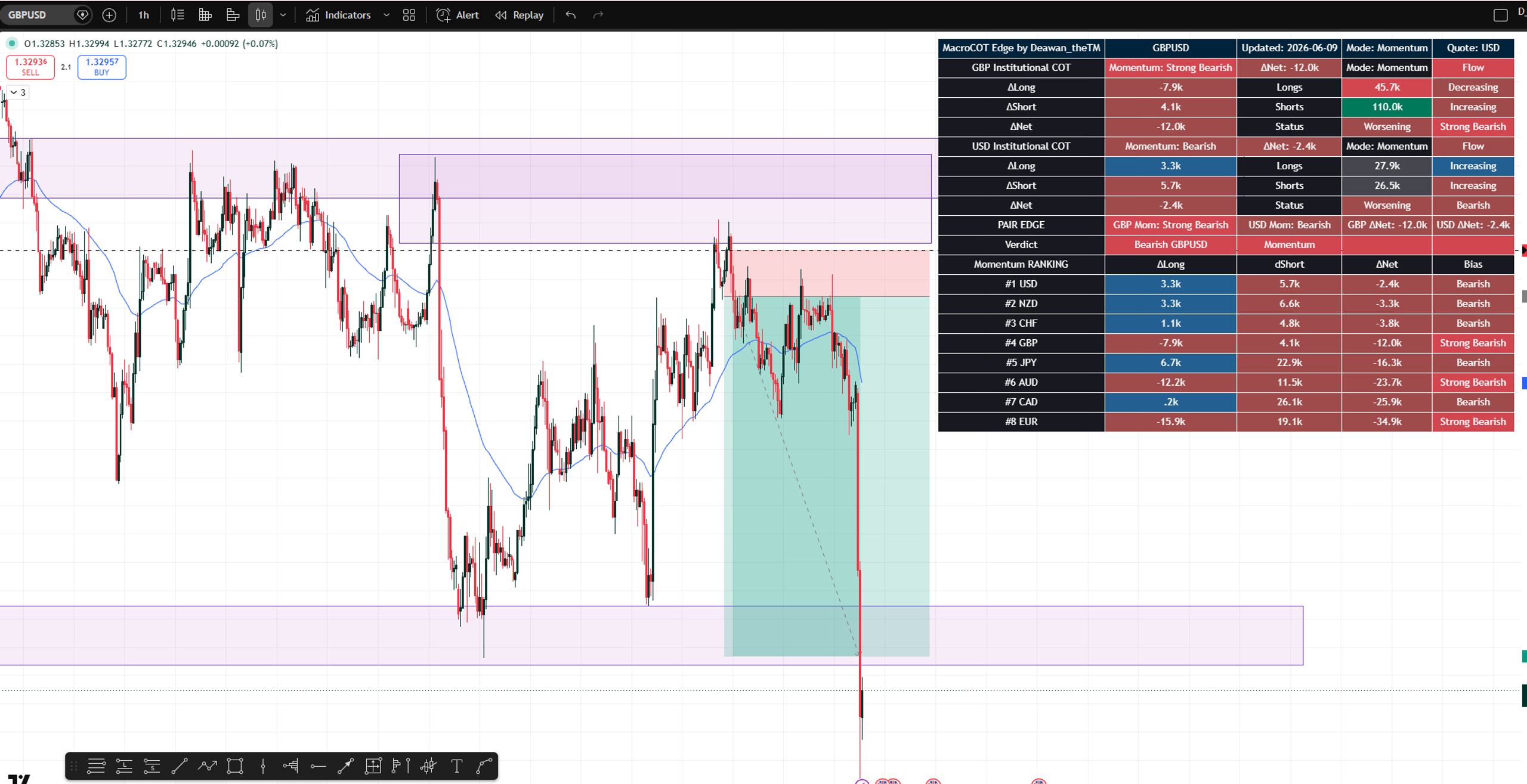Select the curve drawing tool
1527x784 pixels.
484,766
